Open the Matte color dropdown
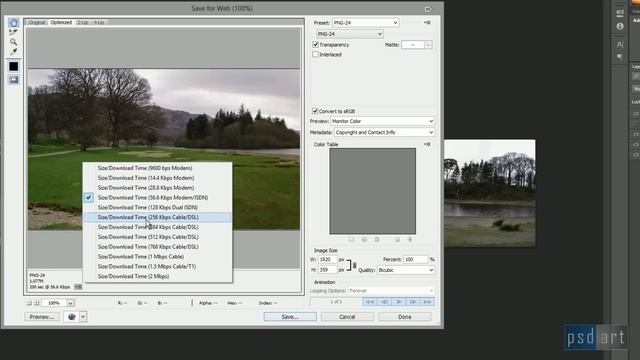Image resolution: width=640 pixels, height=360 pixels. tap(428, 45)
